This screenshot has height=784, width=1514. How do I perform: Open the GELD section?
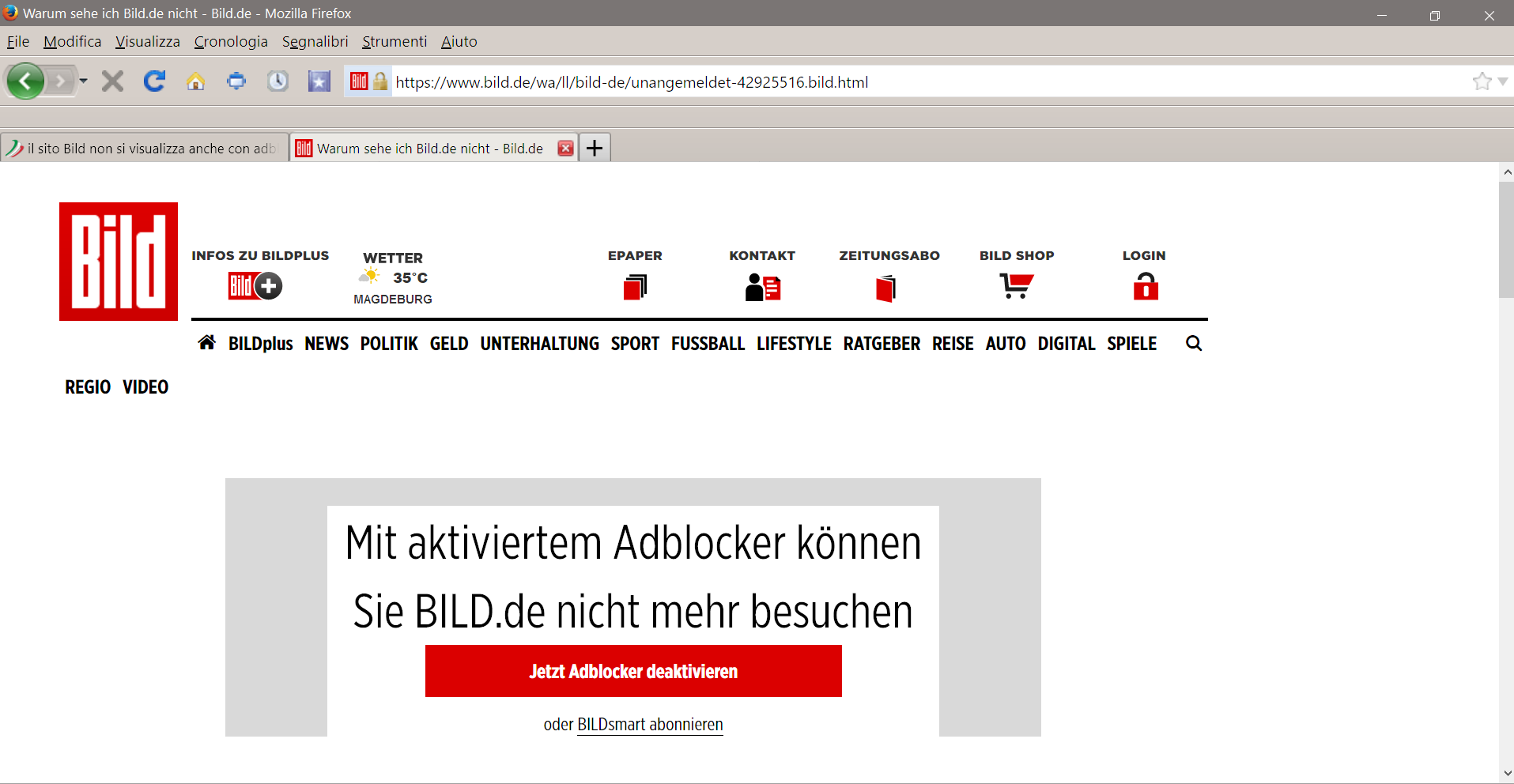(449, 344)
